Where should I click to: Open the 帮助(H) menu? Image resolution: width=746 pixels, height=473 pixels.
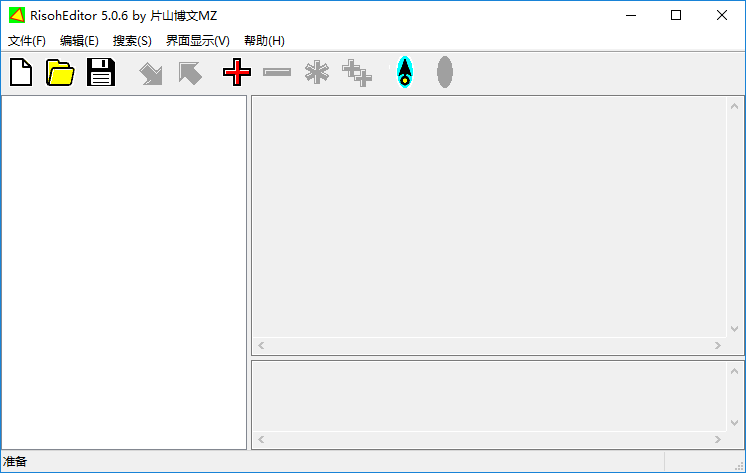[264, 41]
